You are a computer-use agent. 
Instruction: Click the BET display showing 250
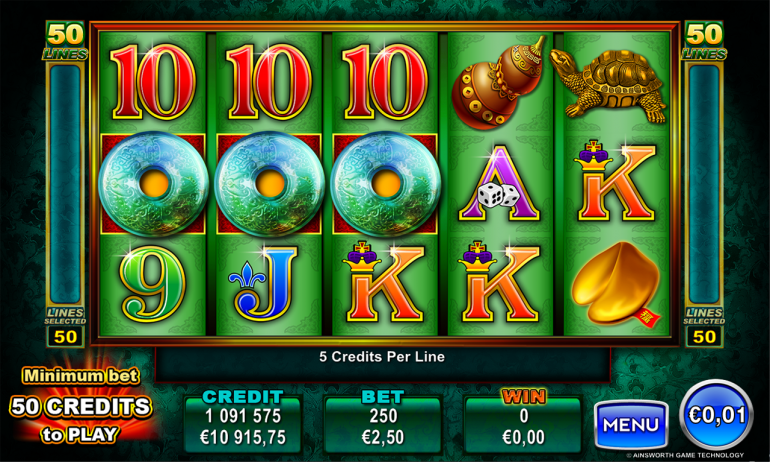383,425
